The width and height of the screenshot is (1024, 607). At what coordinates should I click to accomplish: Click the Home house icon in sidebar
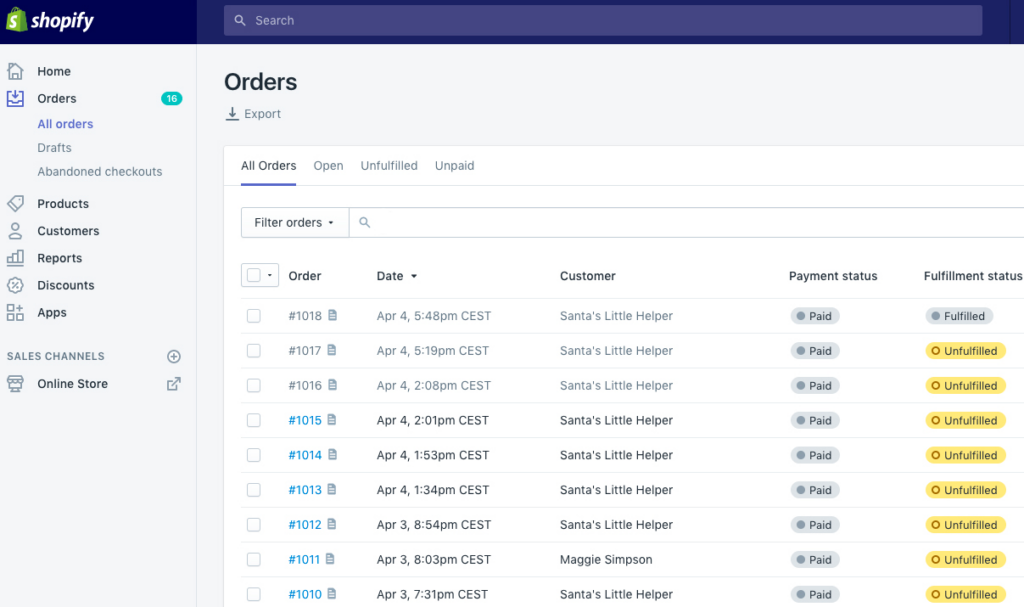(x=15, y=71)
